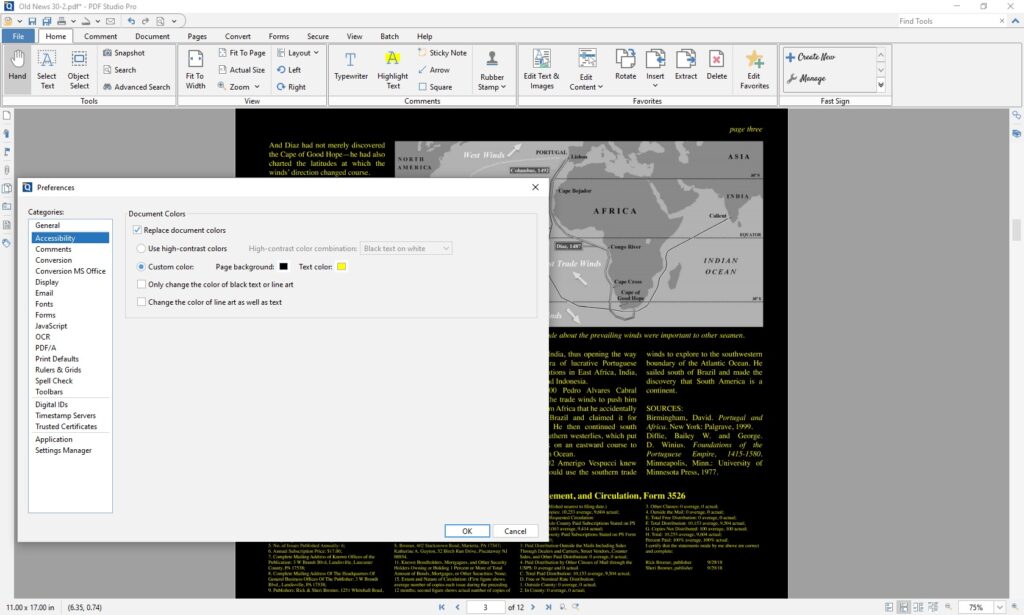Switch to the Convert ribbon tab
This screenshot has height=615, width=1024.
point(237,35)
